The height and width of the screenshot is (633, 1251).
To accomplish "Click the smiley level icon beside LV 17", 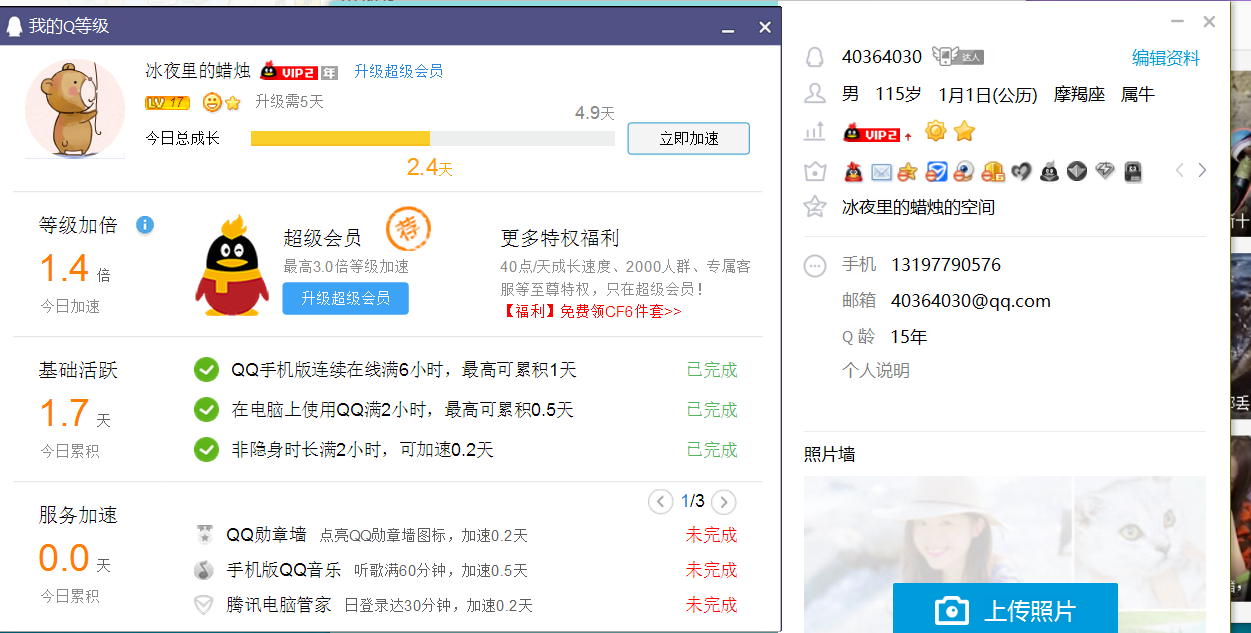I will pyautogui.click(x=212, y=102).
